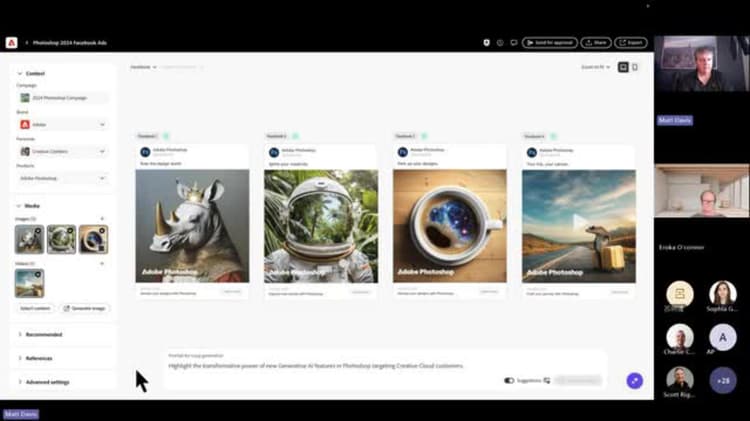Toggle the Suggestions switch

509,381
